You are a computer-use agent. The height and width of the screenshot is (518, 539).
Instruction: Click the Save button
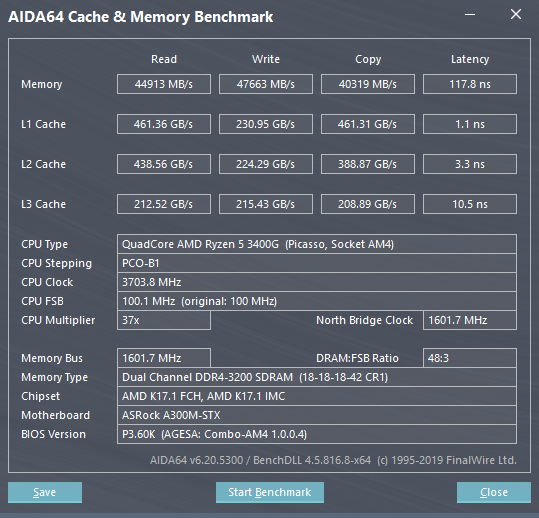tap(45, 492)
